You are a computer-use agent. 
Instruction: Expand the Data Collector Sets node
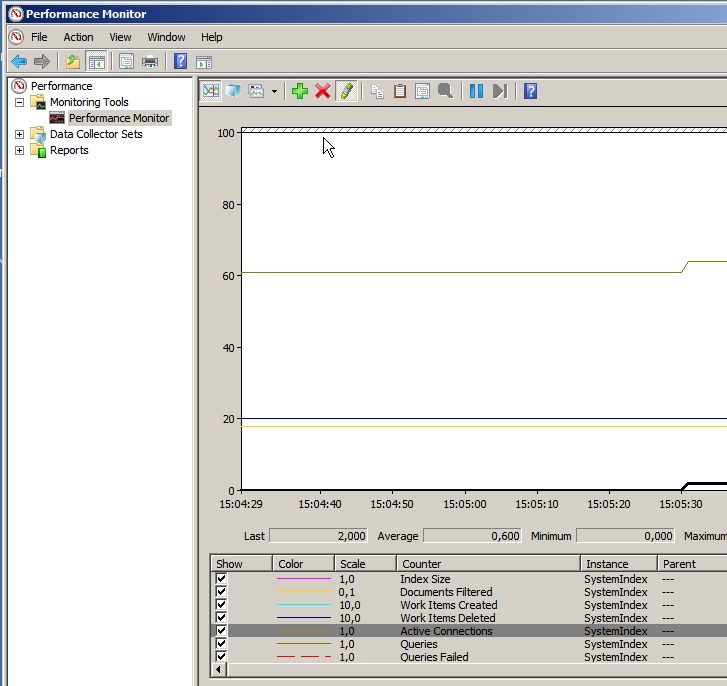coord(19,134)
